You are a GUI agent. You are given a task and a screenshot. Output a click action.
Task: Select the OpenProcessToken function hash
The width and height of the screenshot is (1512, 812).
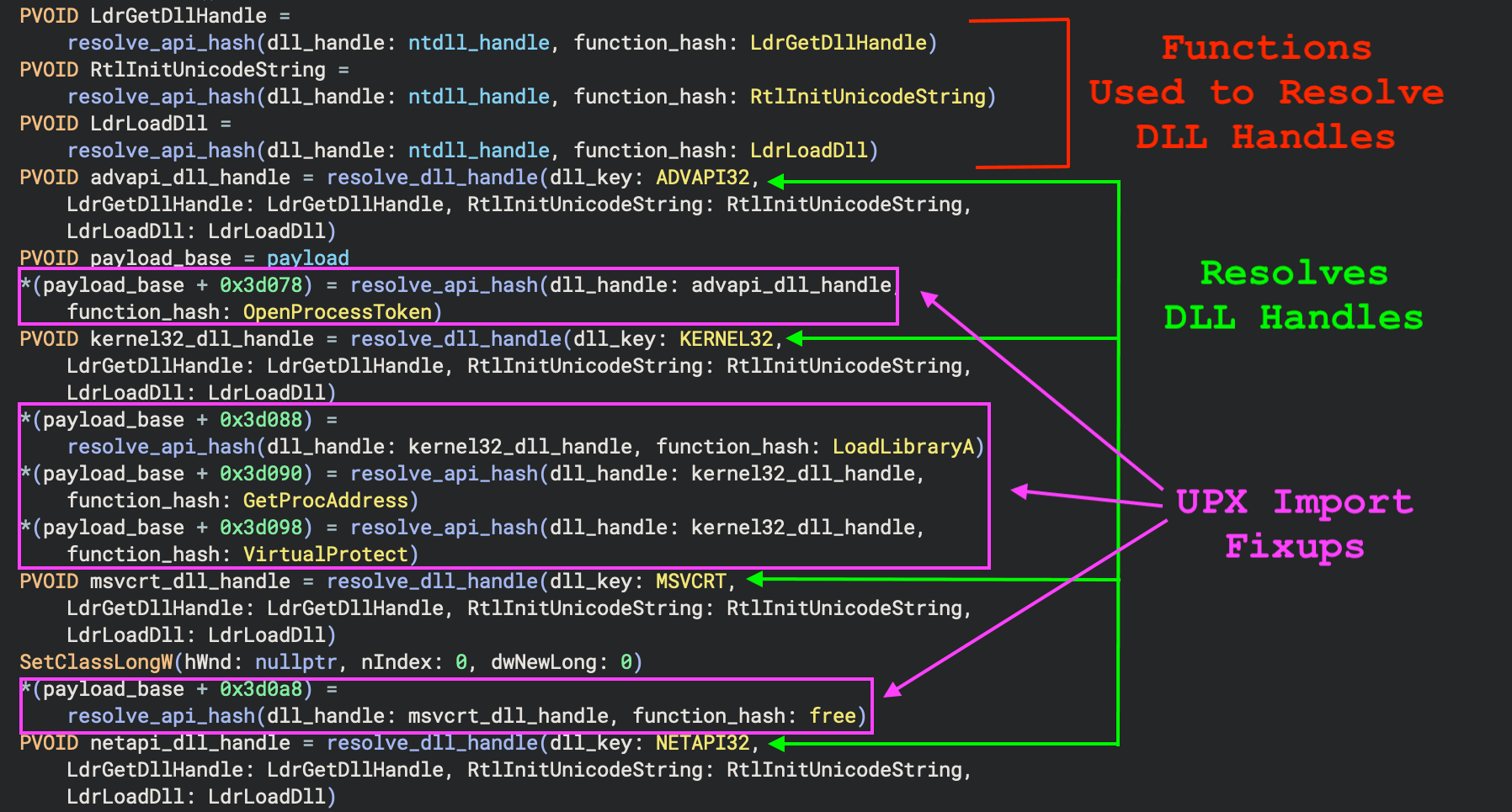coord(337,312)
